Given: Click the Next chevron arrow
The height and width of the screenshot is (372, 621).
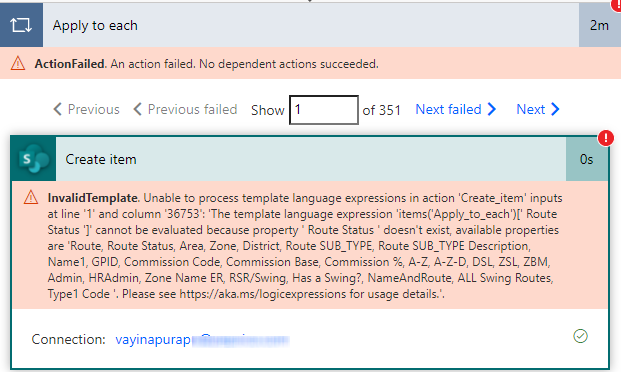Looking at the screenshot, I should (555, 109).
